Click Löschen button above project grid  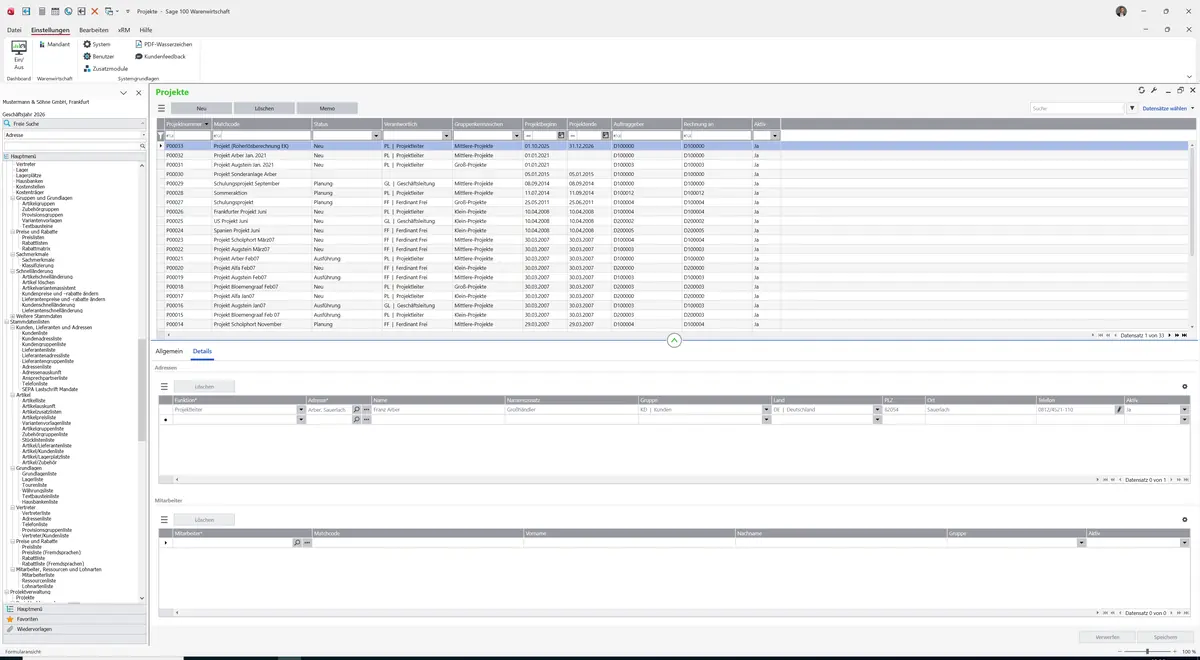pos(264,108)
